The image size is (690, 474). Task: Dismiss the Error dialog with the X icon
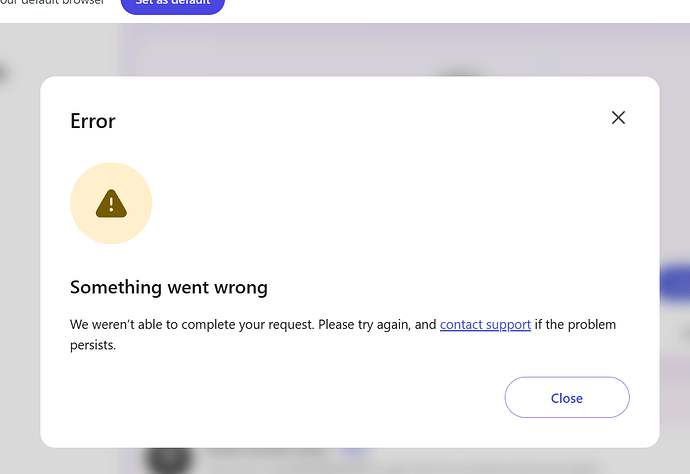point(618,118)
